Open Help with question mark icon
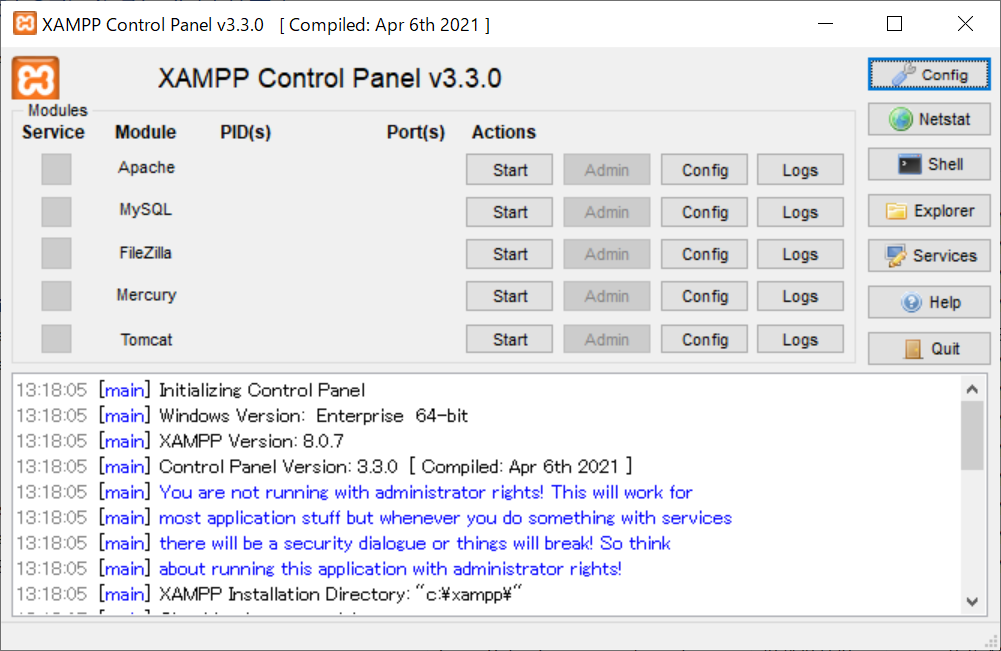 (x=929, y=302)
